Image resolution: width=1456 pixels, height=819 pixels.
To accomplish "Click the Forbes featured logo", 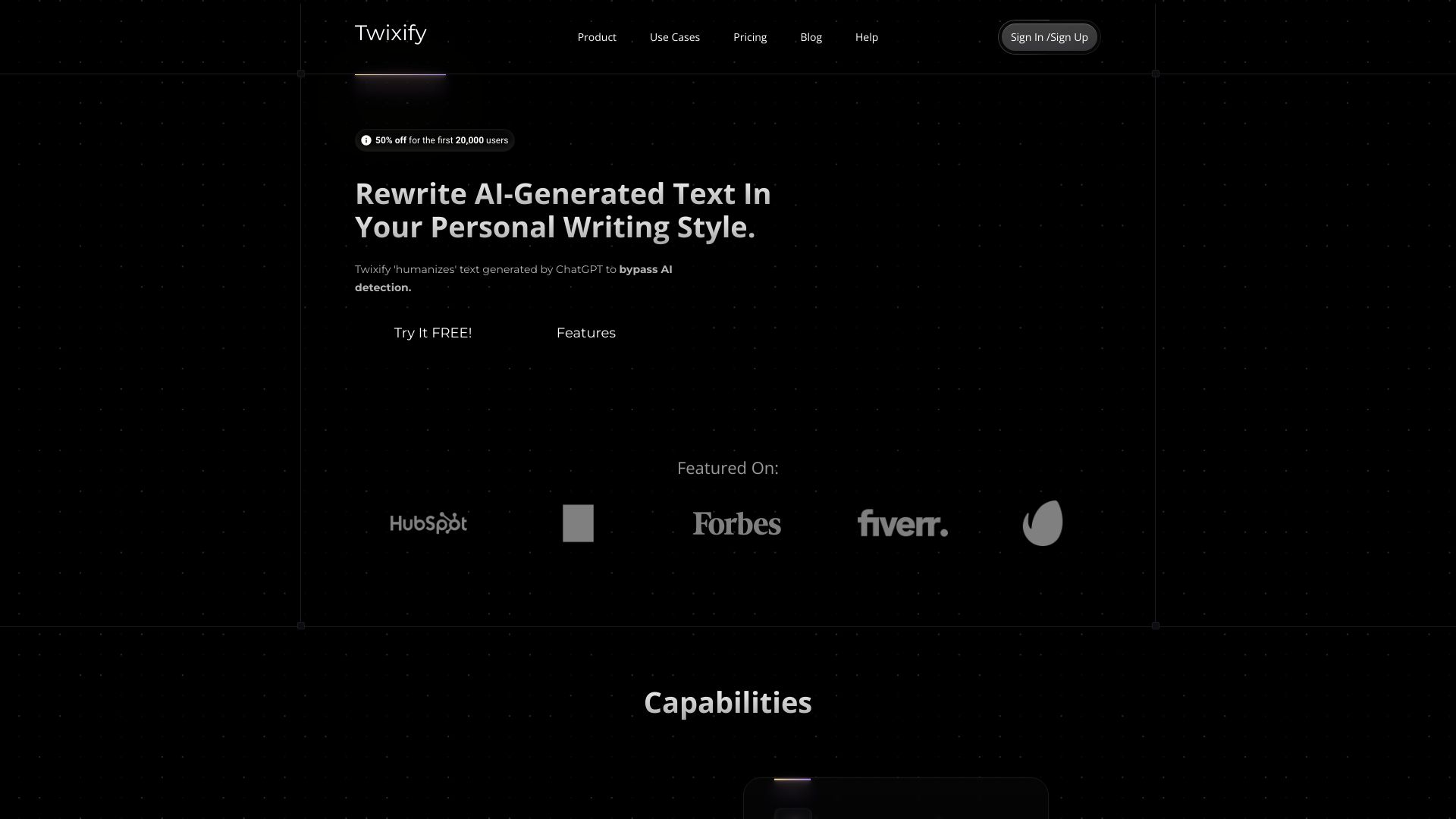I will (x=736, y=522).
